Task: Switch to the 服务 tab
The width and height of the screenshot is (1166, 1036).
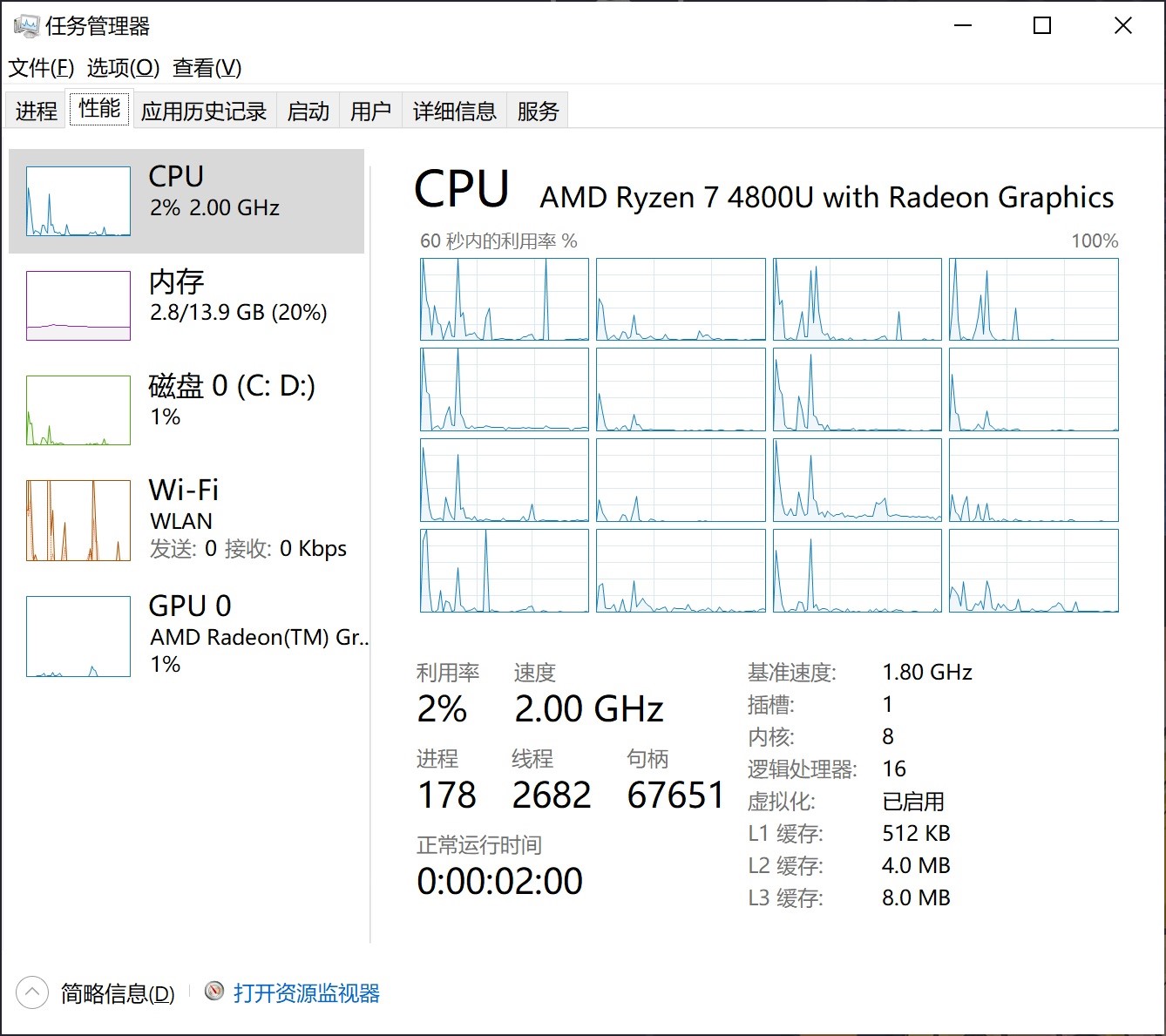Action: pyautogui.click(x=538, y=111)
